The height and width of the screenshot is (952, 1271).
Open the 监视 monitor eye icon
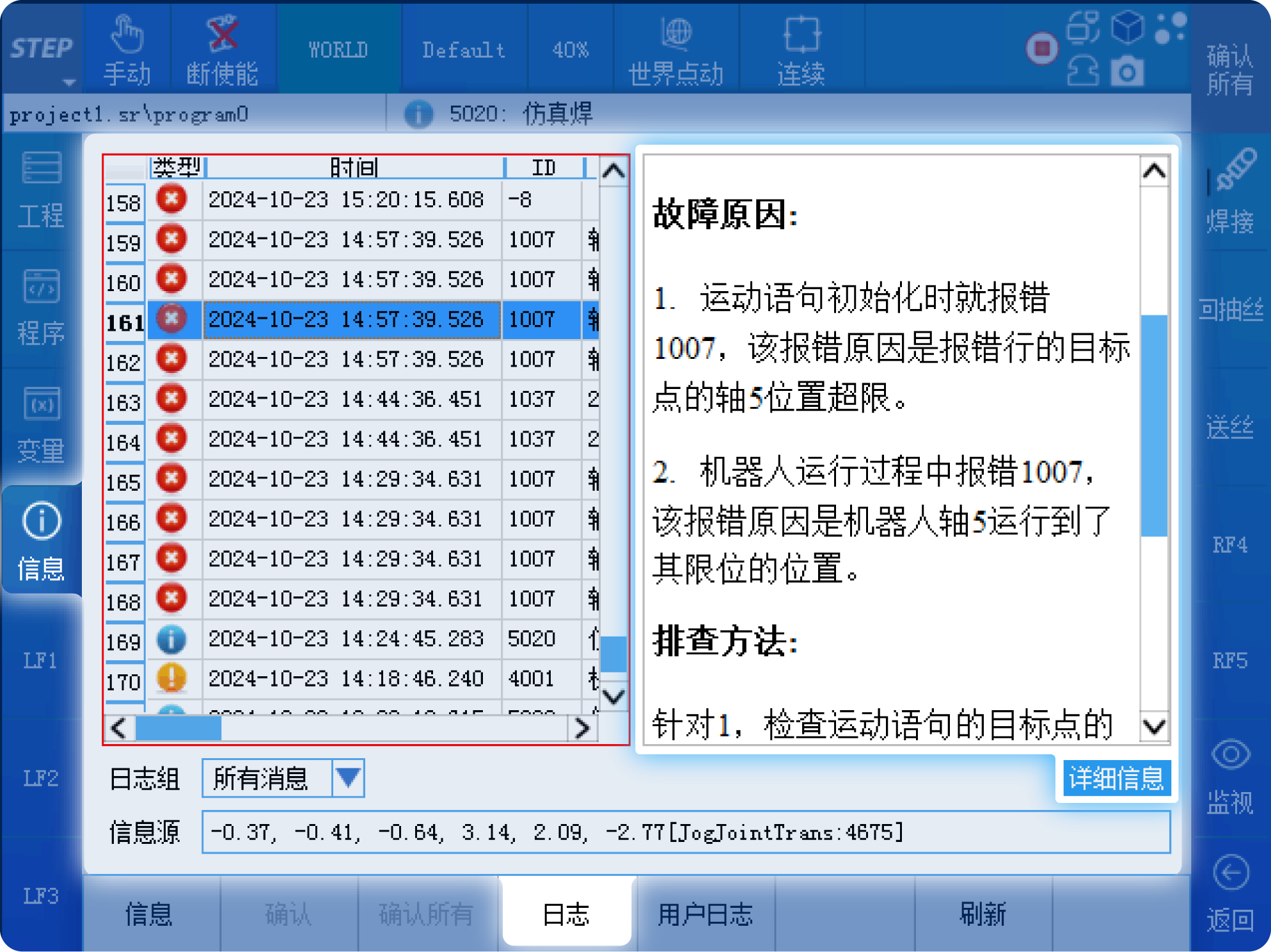[1231, 754]
